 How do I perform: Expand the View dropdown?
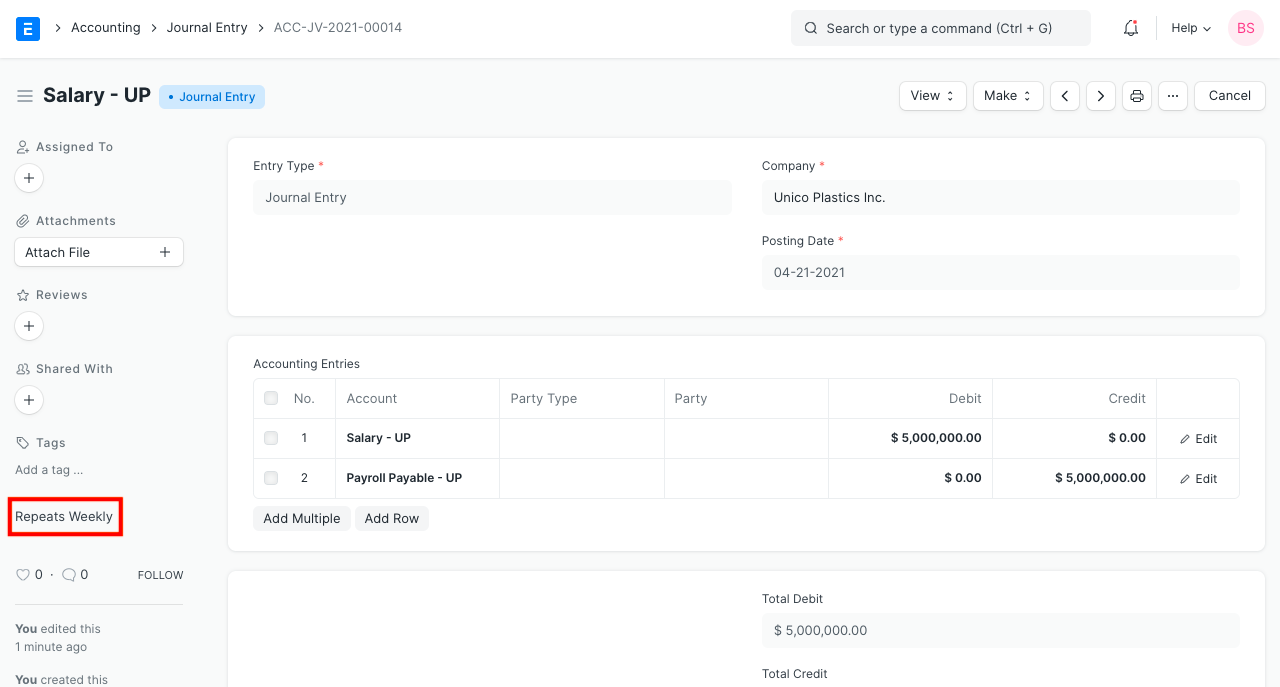(x=932, y=96)
